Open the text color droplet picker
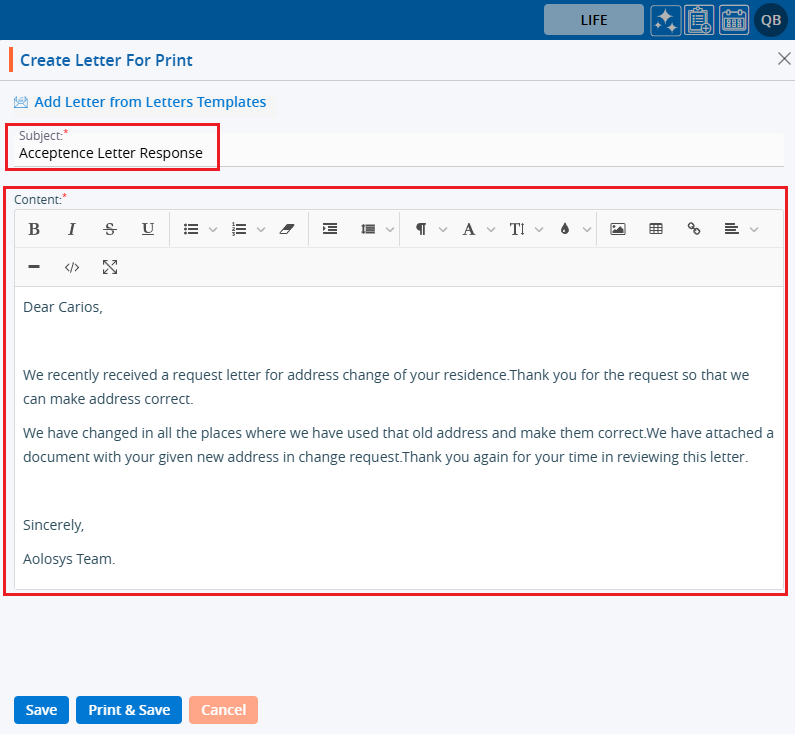 (x=573, y=229)
